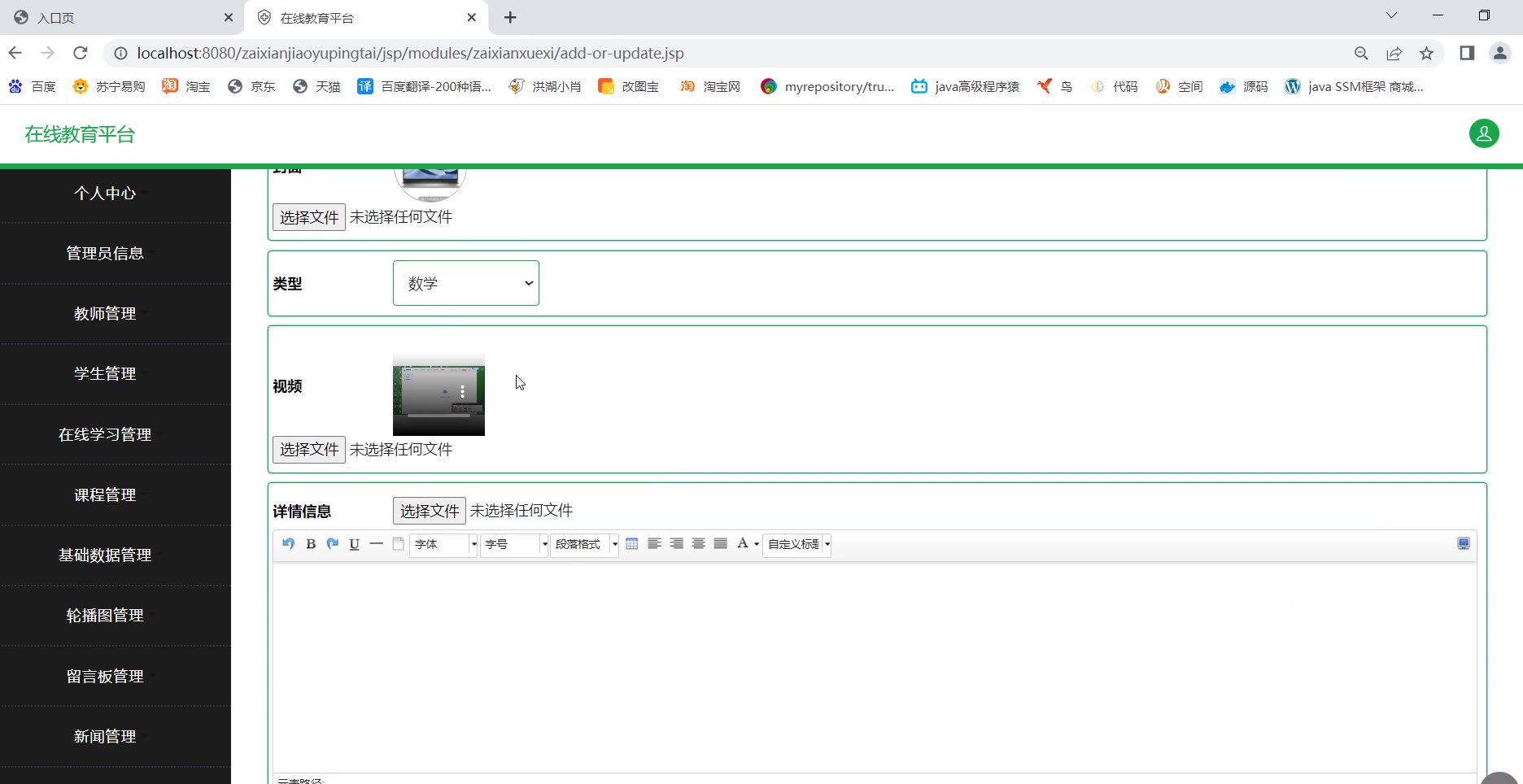The width and height of the screenshot is (1523, 784).
Task: Open the green user avatar menu
Action: pyautogui.click(x=1484, y=133)
